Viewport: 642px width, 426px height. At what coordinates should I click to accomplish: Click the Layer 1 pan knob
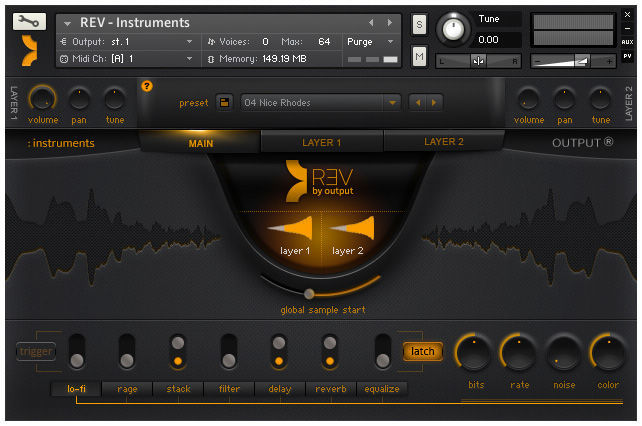(x=79, y=99)
